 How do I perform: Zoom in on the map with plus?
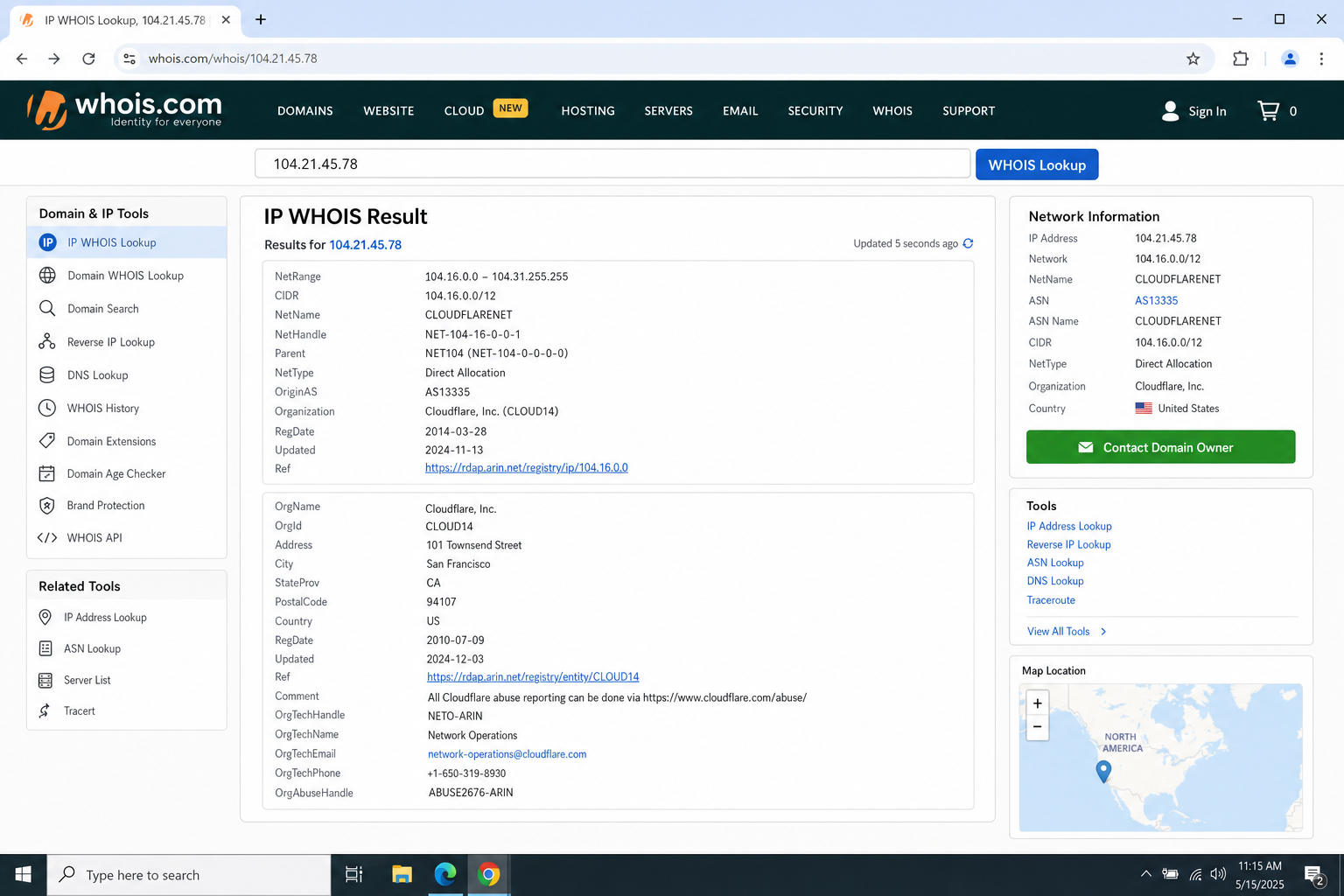tap(1037, 703)
